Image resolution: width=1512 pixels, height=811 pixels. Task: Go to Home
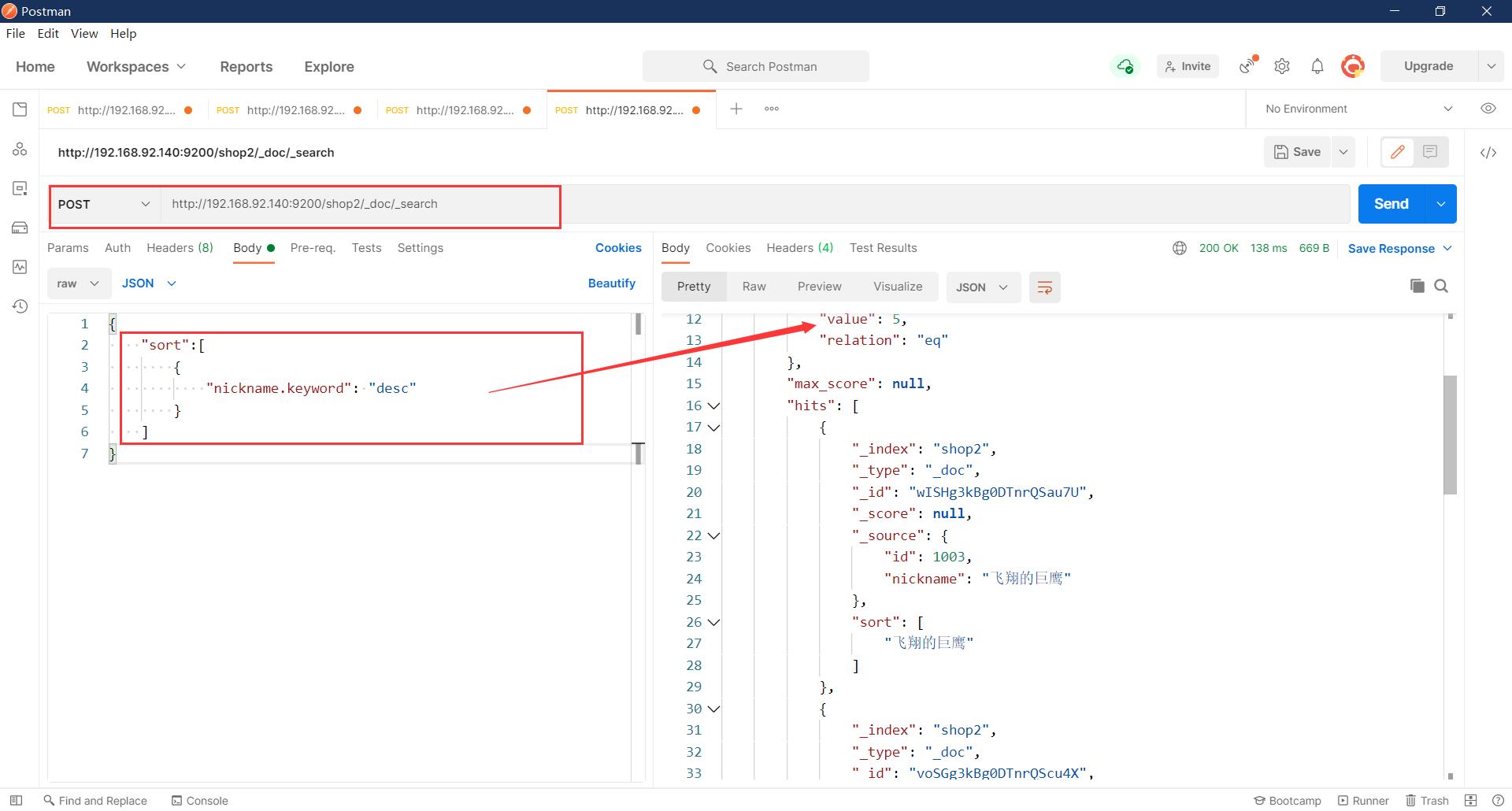point(35,67)
